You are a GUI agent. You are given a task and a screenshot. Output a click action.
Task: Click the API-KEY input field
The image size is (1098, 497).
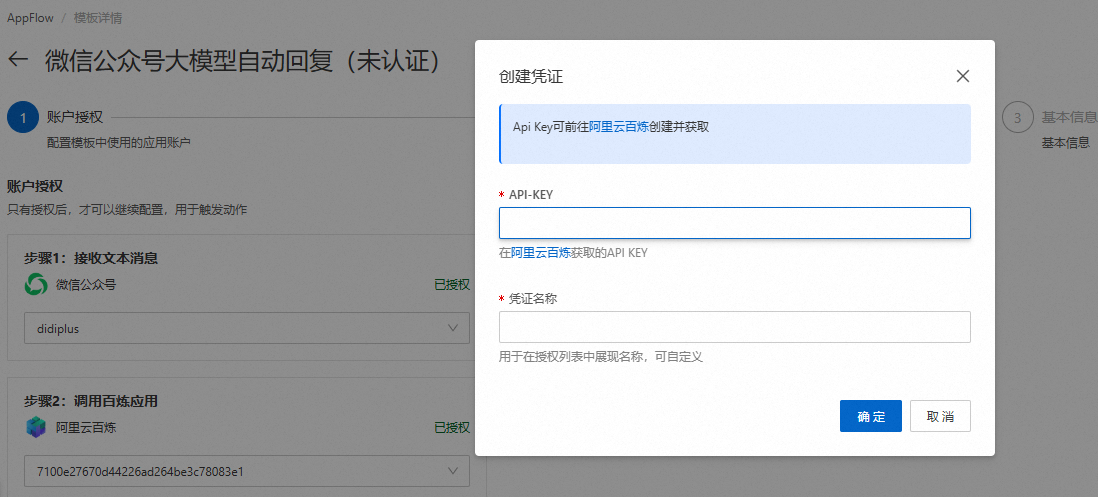[735, 223]
